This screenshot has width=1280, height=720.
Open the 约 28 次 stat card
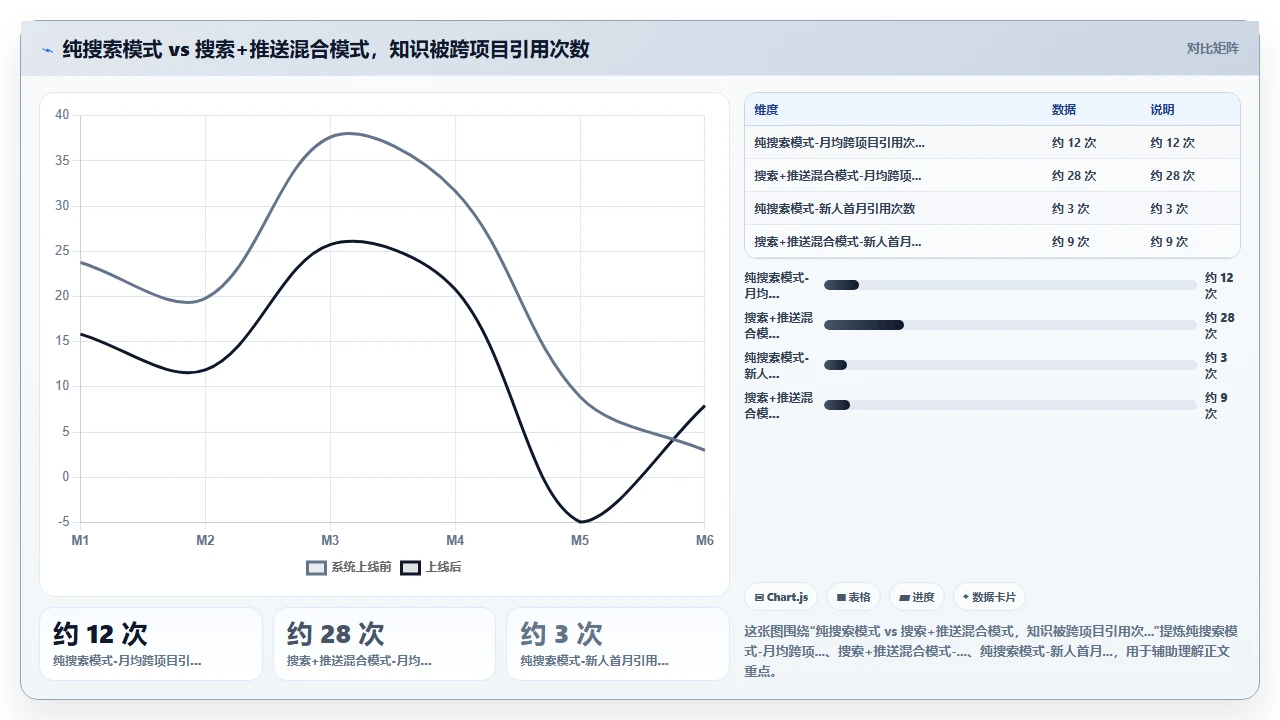[x=384, y=644]
